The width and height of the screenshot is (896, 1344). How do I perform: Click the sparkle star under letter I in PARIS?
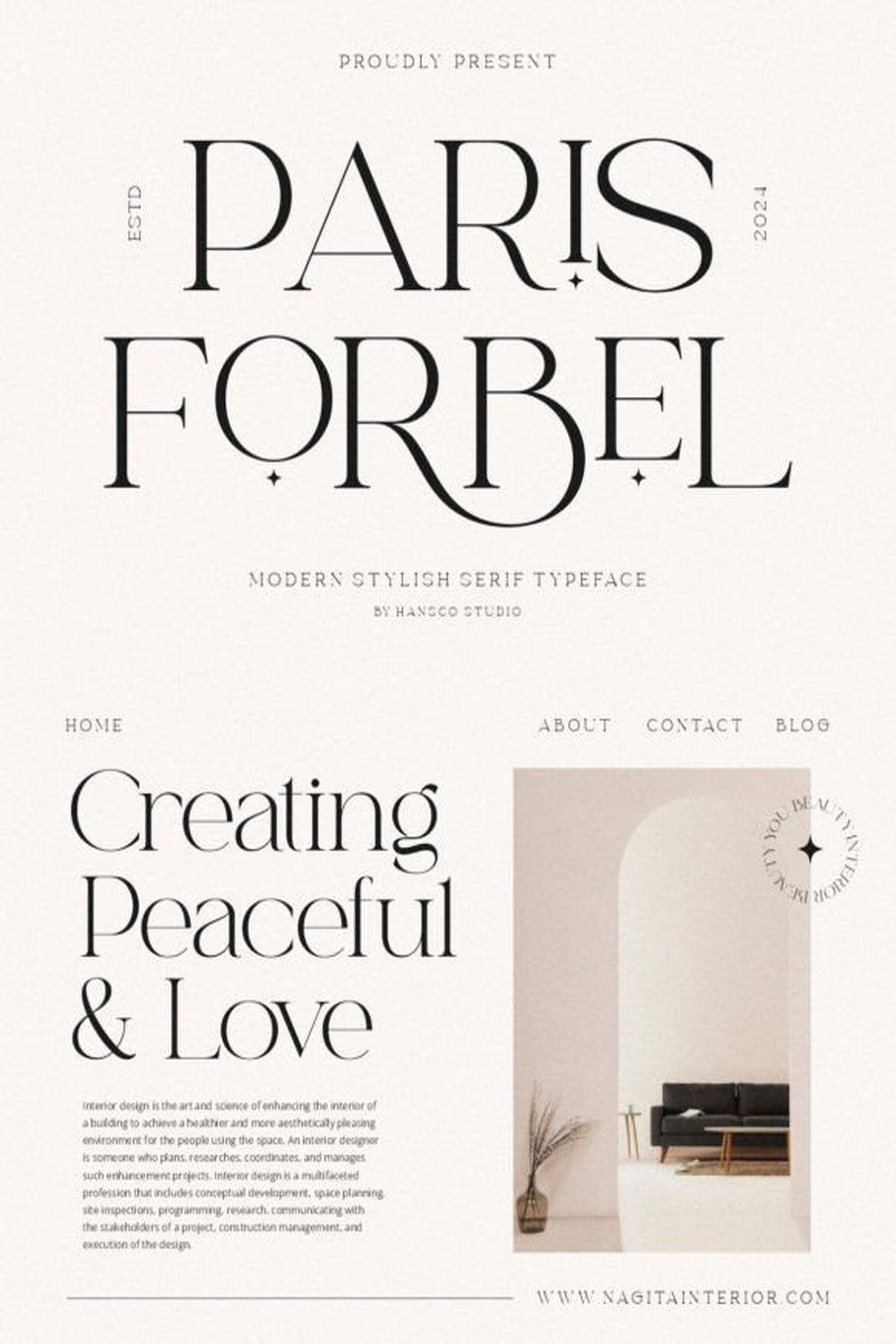coord(576,280)
